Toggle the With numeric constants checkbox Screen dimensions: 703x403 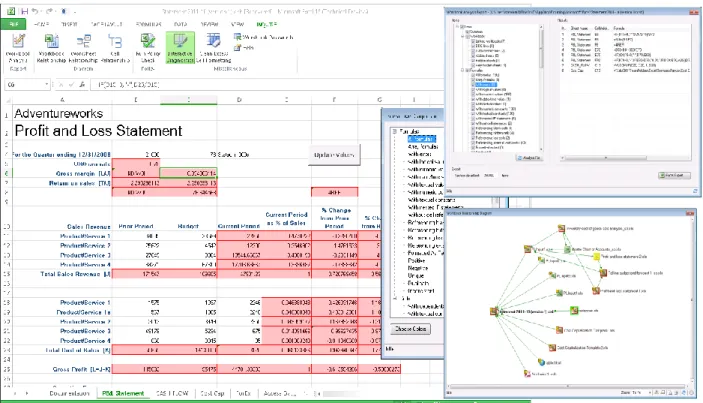tap(473, 108)
